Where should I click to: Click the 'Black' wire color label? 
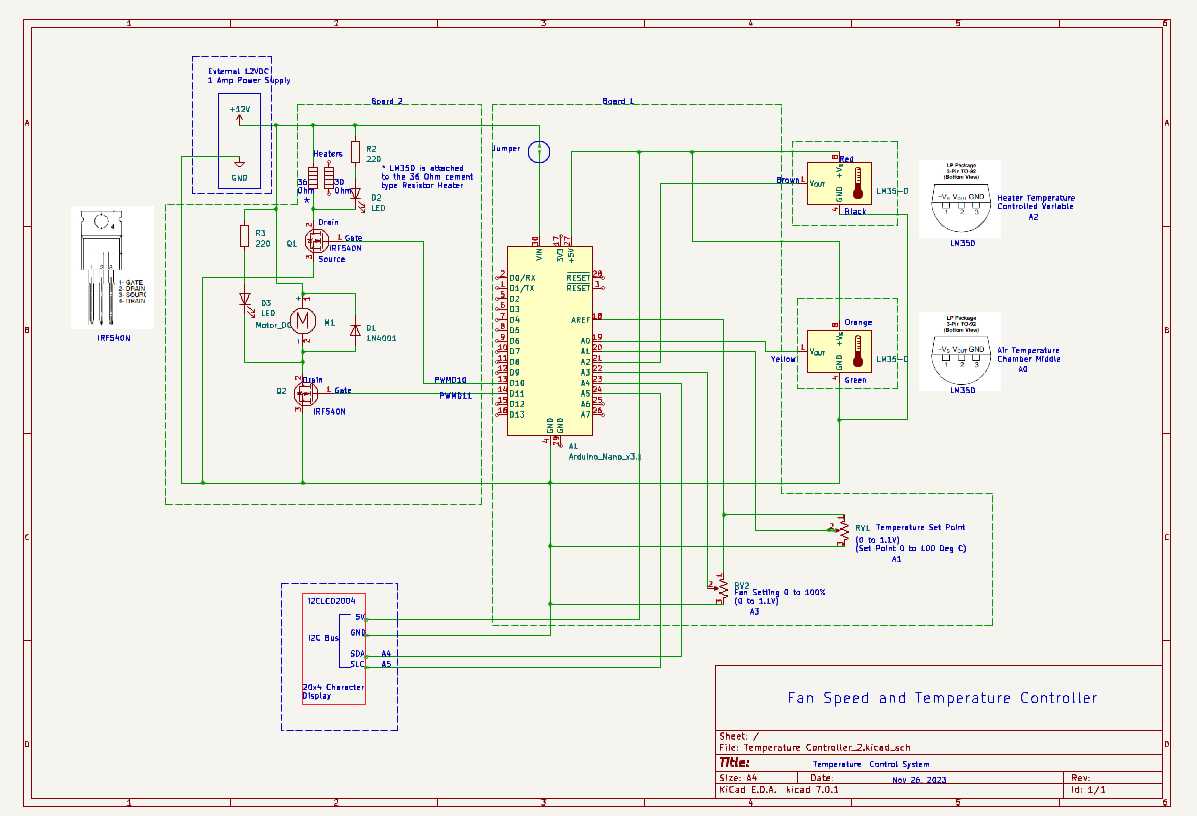855,211
